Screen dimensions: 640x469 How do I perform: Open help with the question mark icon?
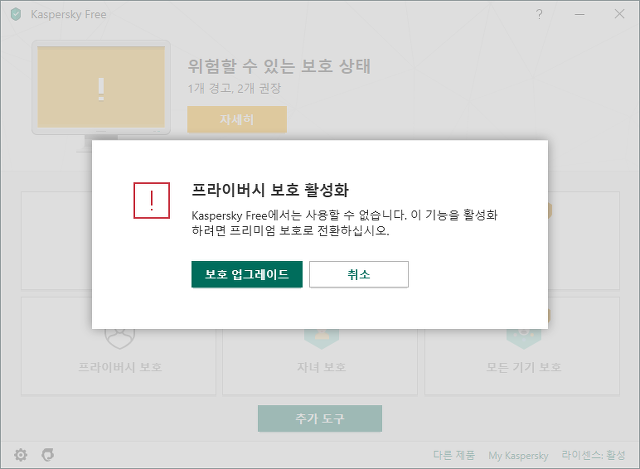pyautogui.click(x=539, y=14)
